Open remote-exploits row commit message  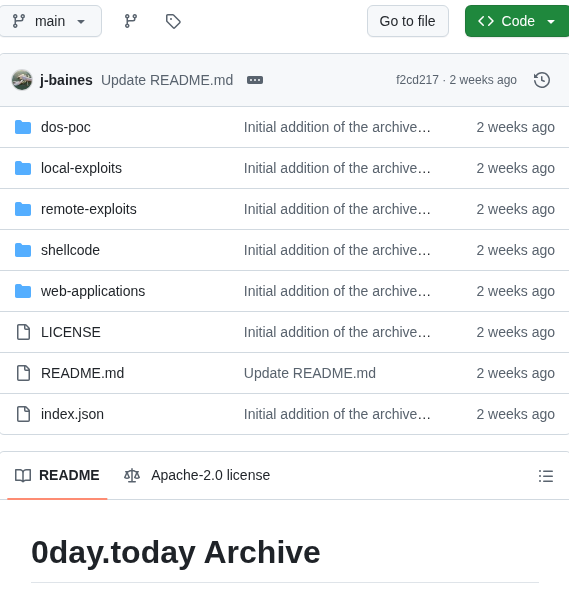tap(337, 209)
